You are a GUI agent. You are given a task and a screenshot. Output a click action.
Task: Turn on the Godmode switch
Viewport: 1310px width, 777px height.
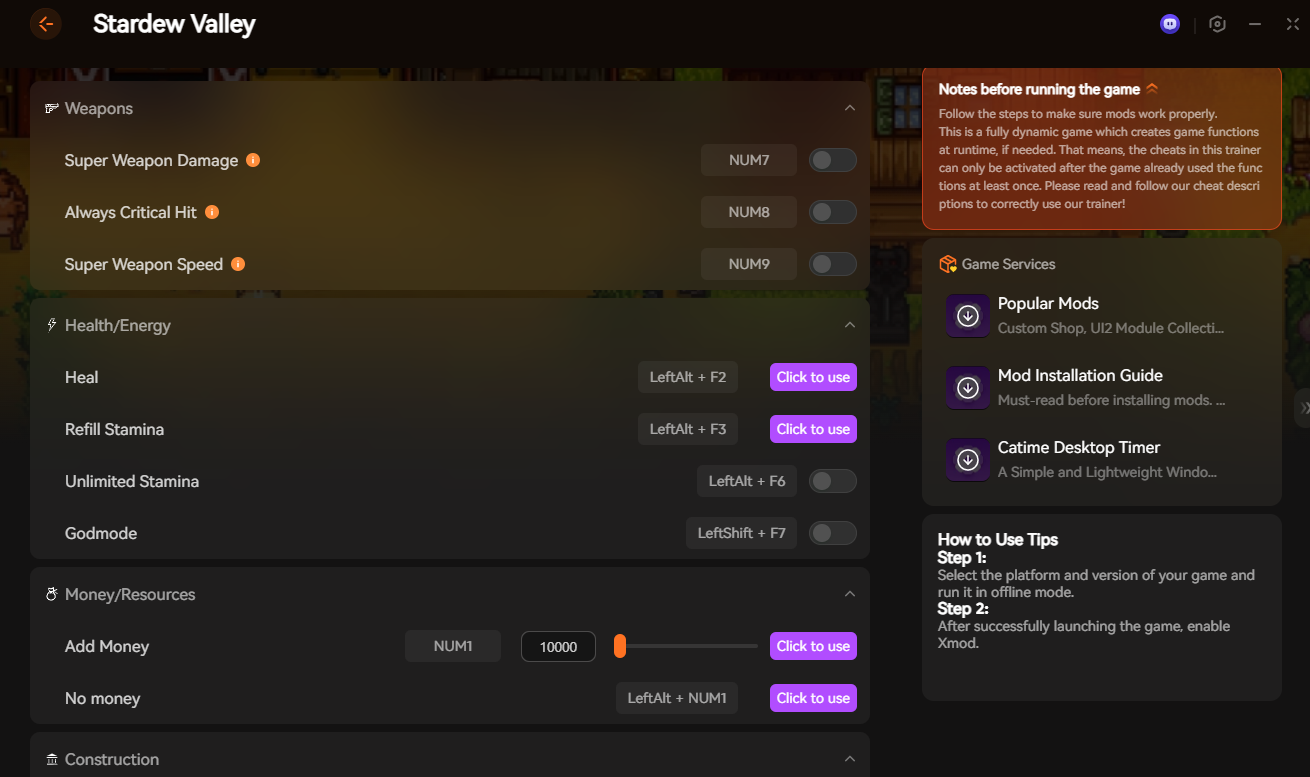832,533
